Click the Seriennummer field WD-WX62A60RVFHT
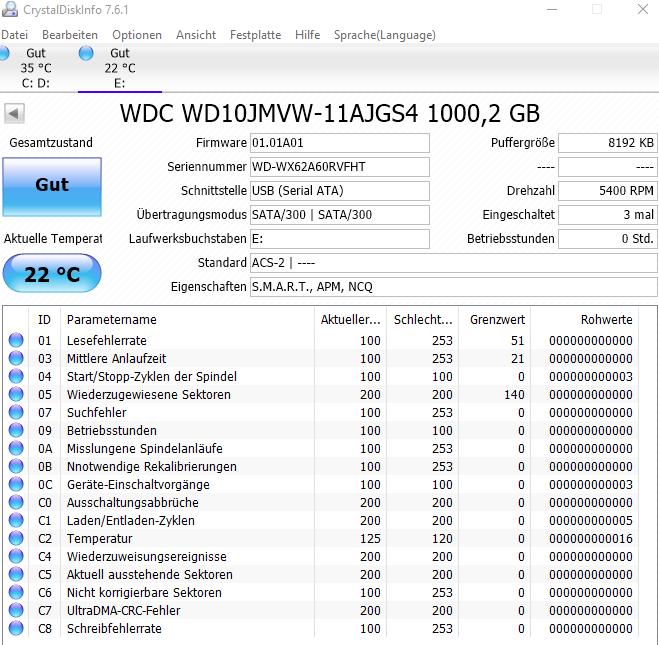This screenshot has height=645, width=659. pos(340,167)
